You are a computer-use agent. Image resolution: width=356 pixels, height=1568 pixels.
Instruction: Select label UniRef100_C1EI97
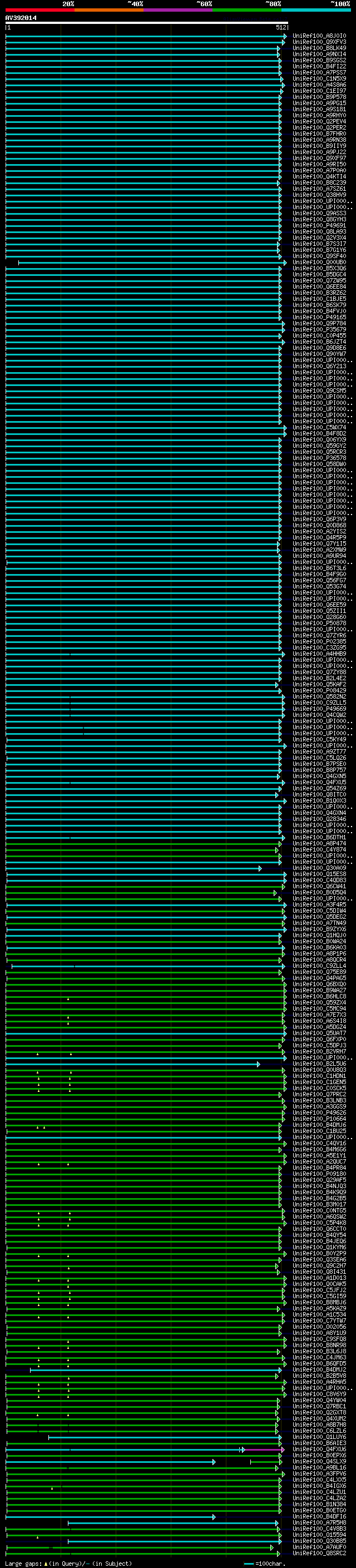click(x=319, y=91)
